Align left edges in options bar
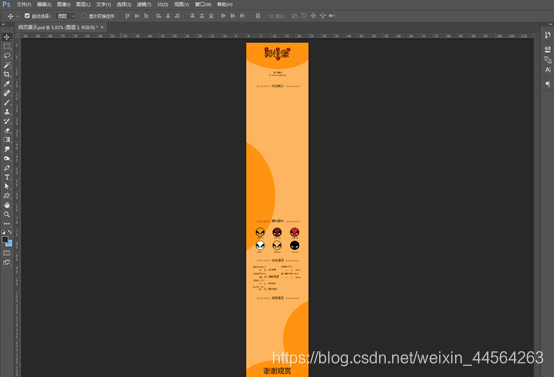The height and width of the screenshot is (377, 554). pos(159,16)
